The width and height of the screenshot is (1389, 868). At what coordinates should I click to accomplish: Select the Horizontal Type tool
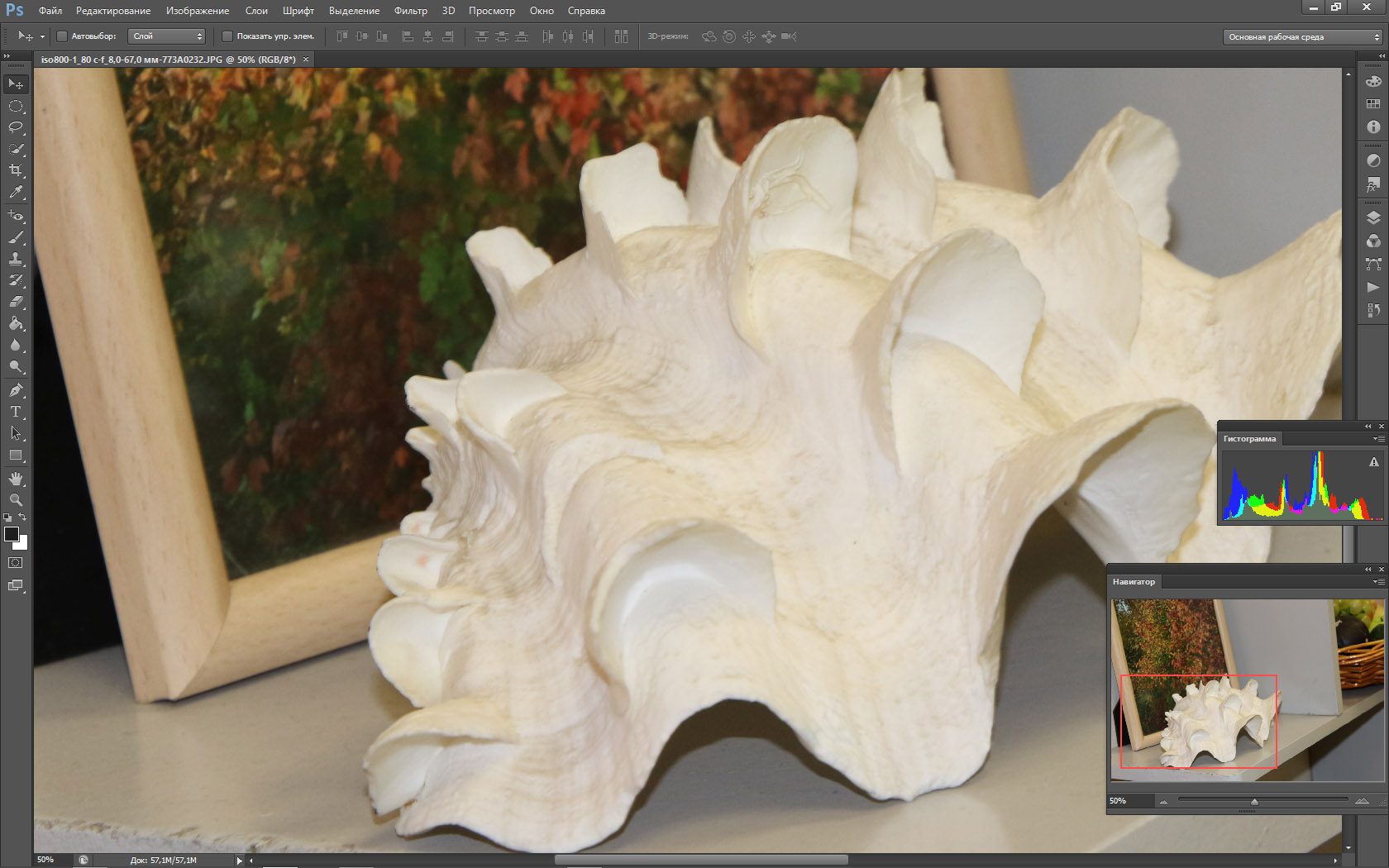pyautogui.click(x=16, y=412)
